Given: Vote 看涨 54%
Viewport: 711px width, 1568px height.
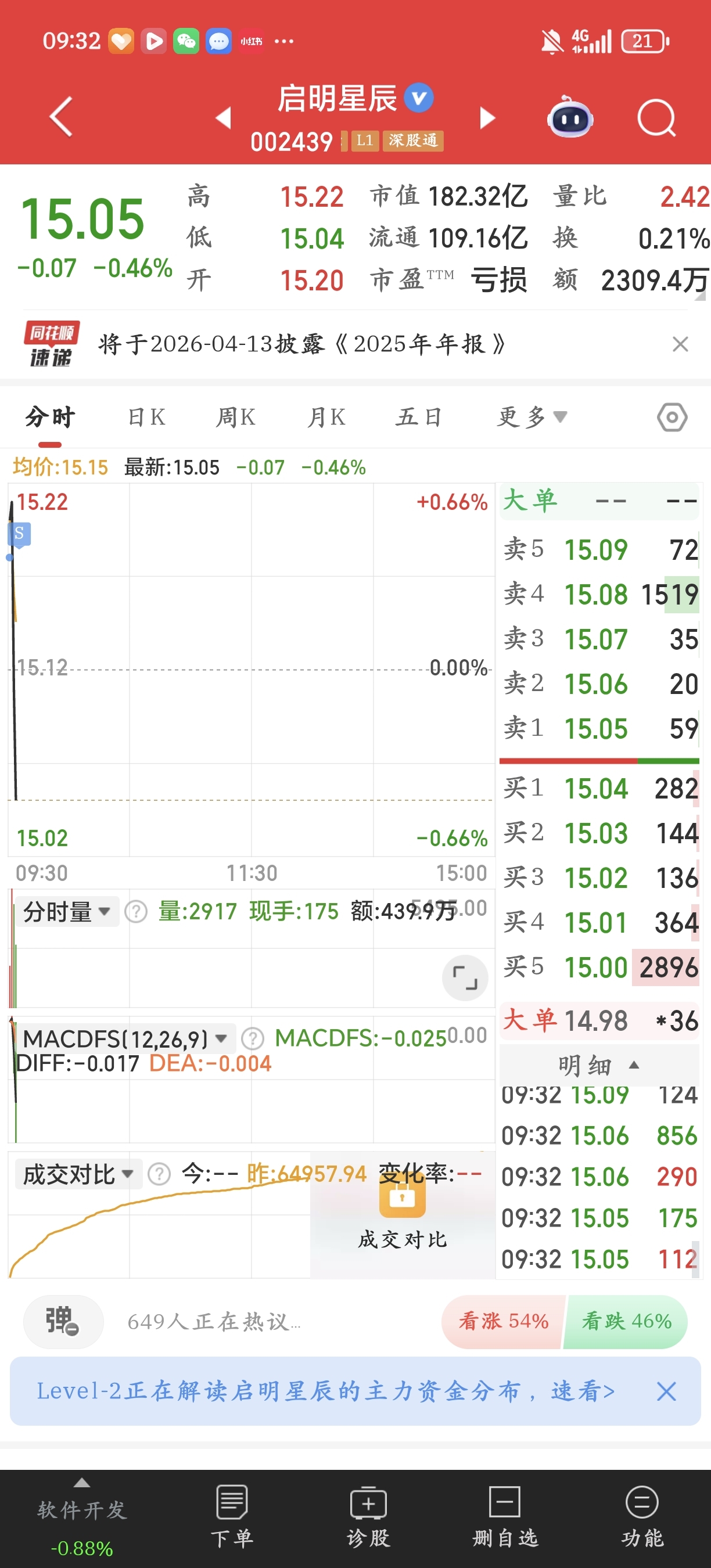Looking at the screenshot, I should (x=503, y=1321).
